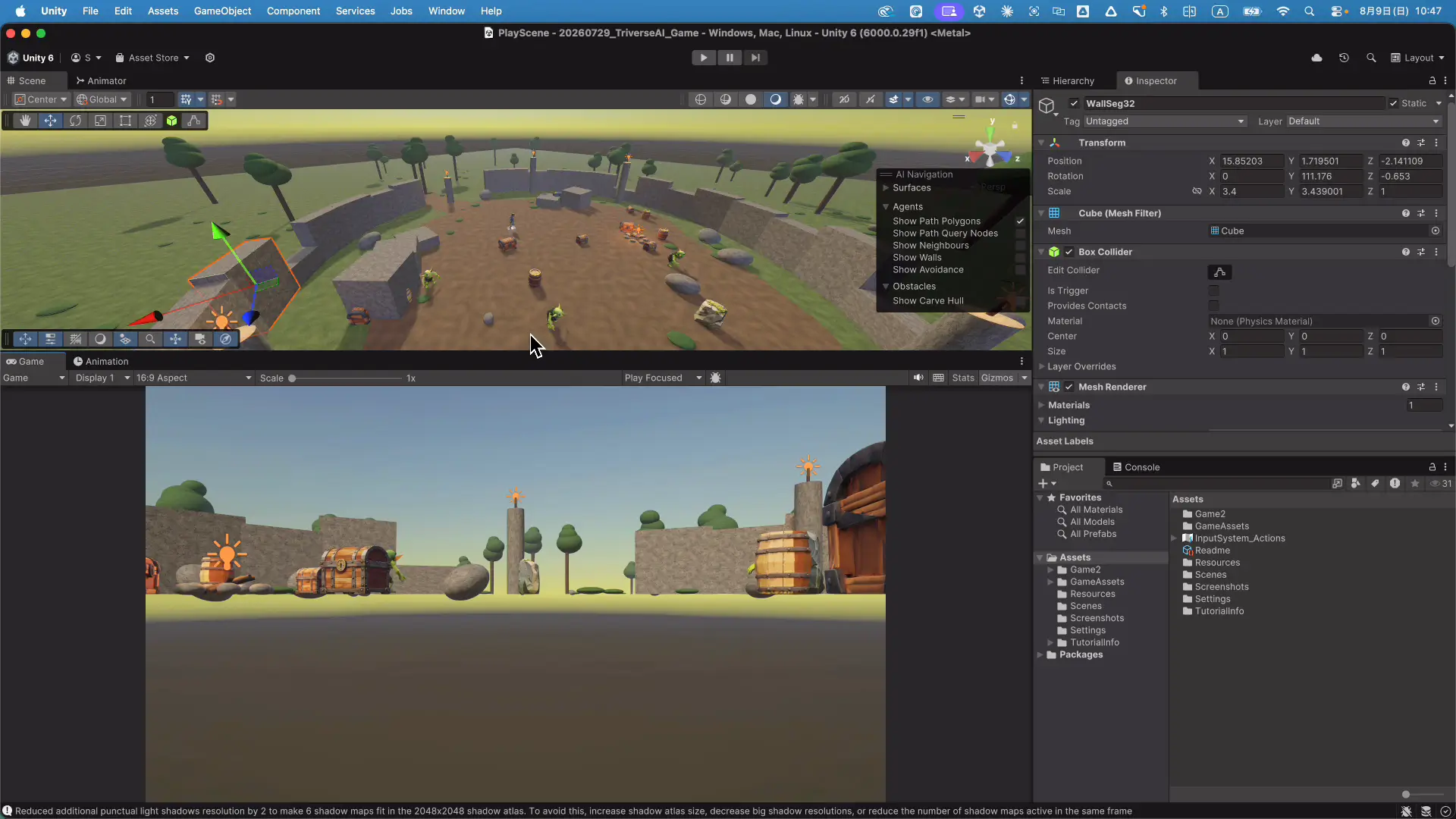Select Wireframe draw mode icon
Viewport: 1456px width, 819px height.
click(x=701, y=99)
